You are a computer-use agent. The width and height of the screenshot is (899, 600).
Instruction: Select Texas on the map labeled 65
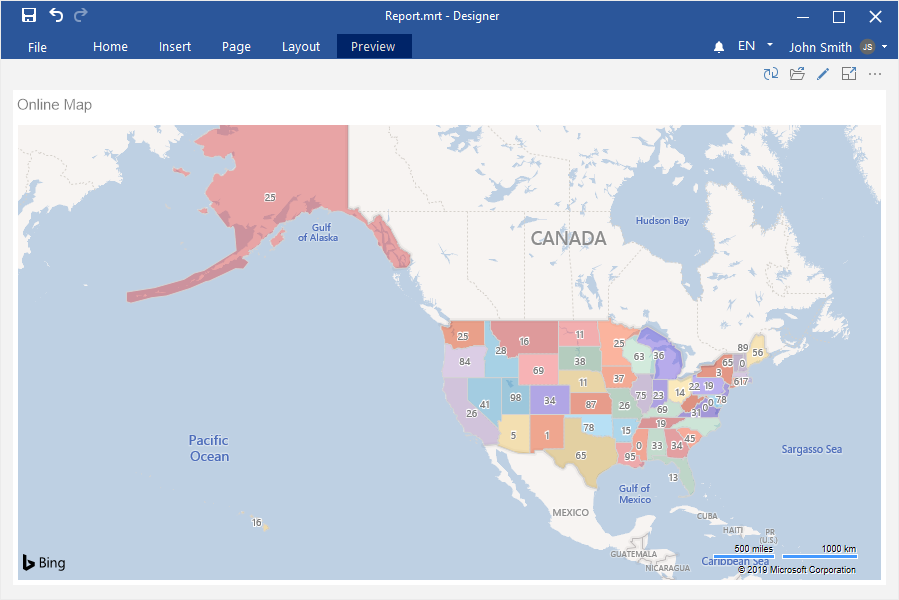click(x=580, y=455)
